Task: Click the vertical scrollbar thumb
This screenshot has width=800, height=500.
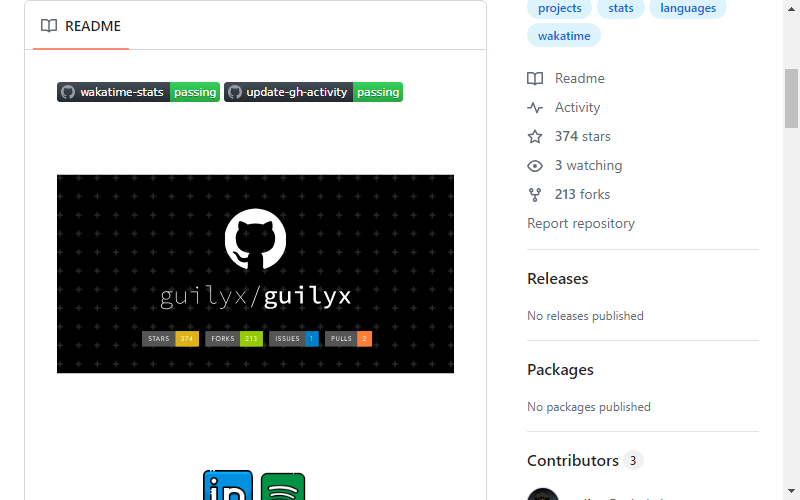Action: pos(791,98)
